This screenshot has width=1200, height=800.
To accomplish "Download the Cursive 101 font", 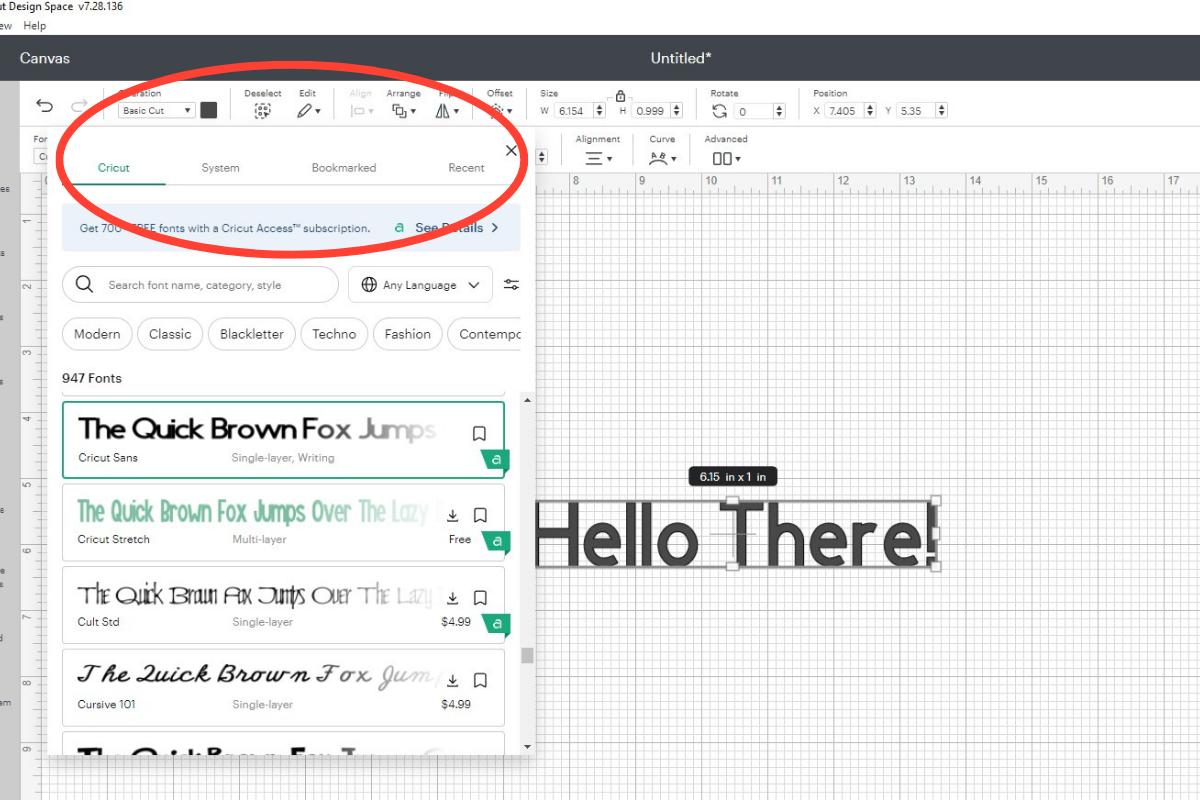I will pyautogui.click(x=452, y=680).
